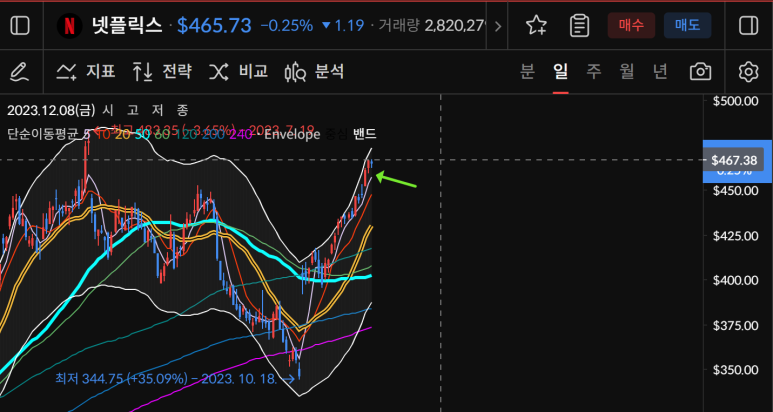This screenshot has width=773, height=412.
Task: Toggle the left sidebar panel icon
Action: 20,26
